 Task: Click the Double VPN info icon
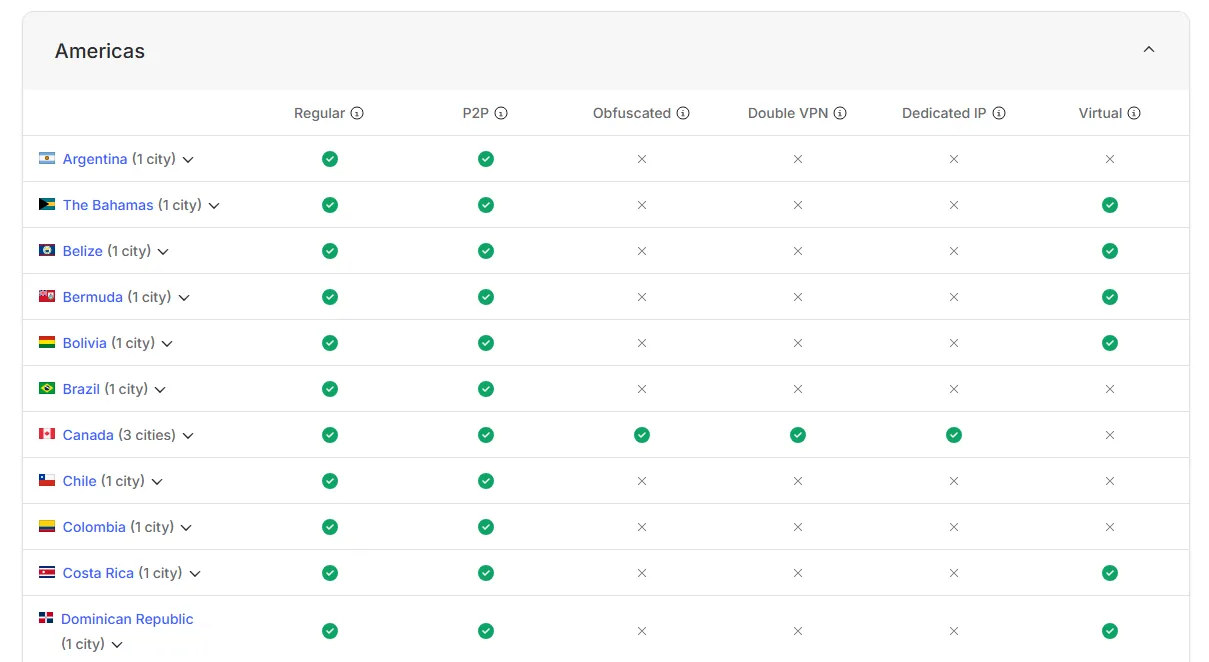[x=840, y=114]
